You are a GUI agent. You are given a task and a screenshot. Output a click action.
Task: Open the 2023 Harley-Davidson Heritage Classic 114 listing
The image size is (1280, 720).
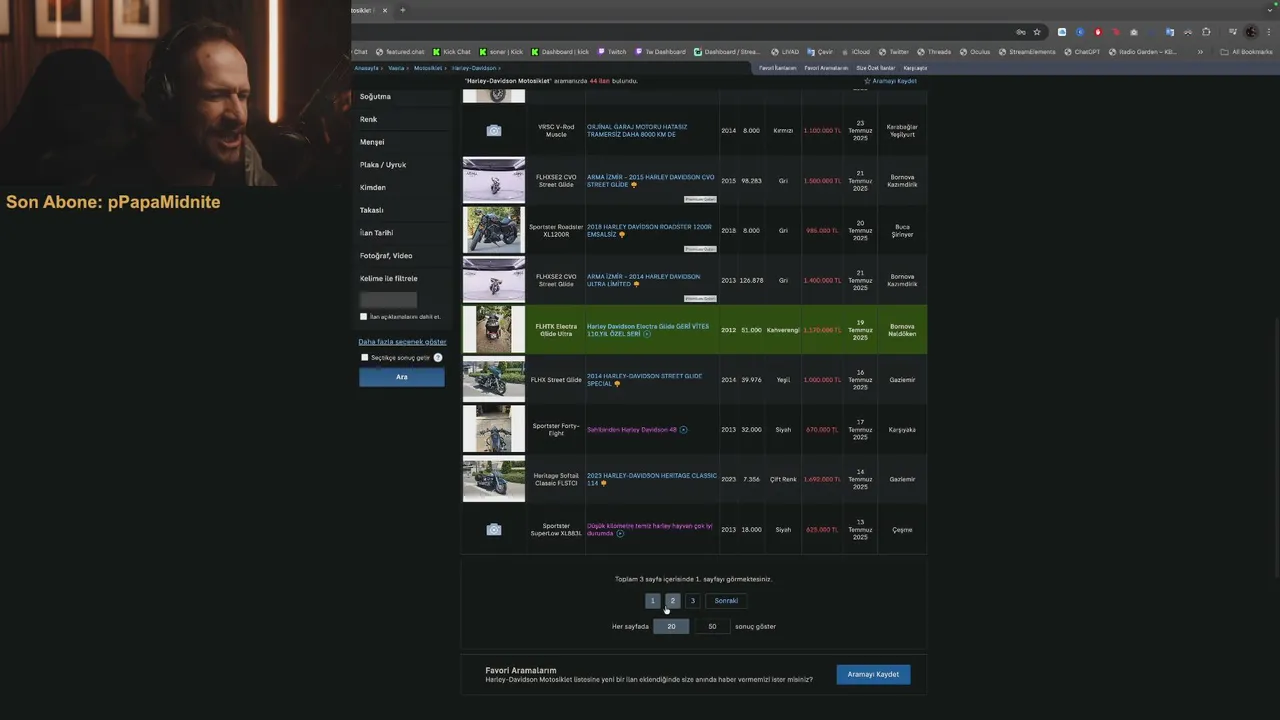[652, 479]
